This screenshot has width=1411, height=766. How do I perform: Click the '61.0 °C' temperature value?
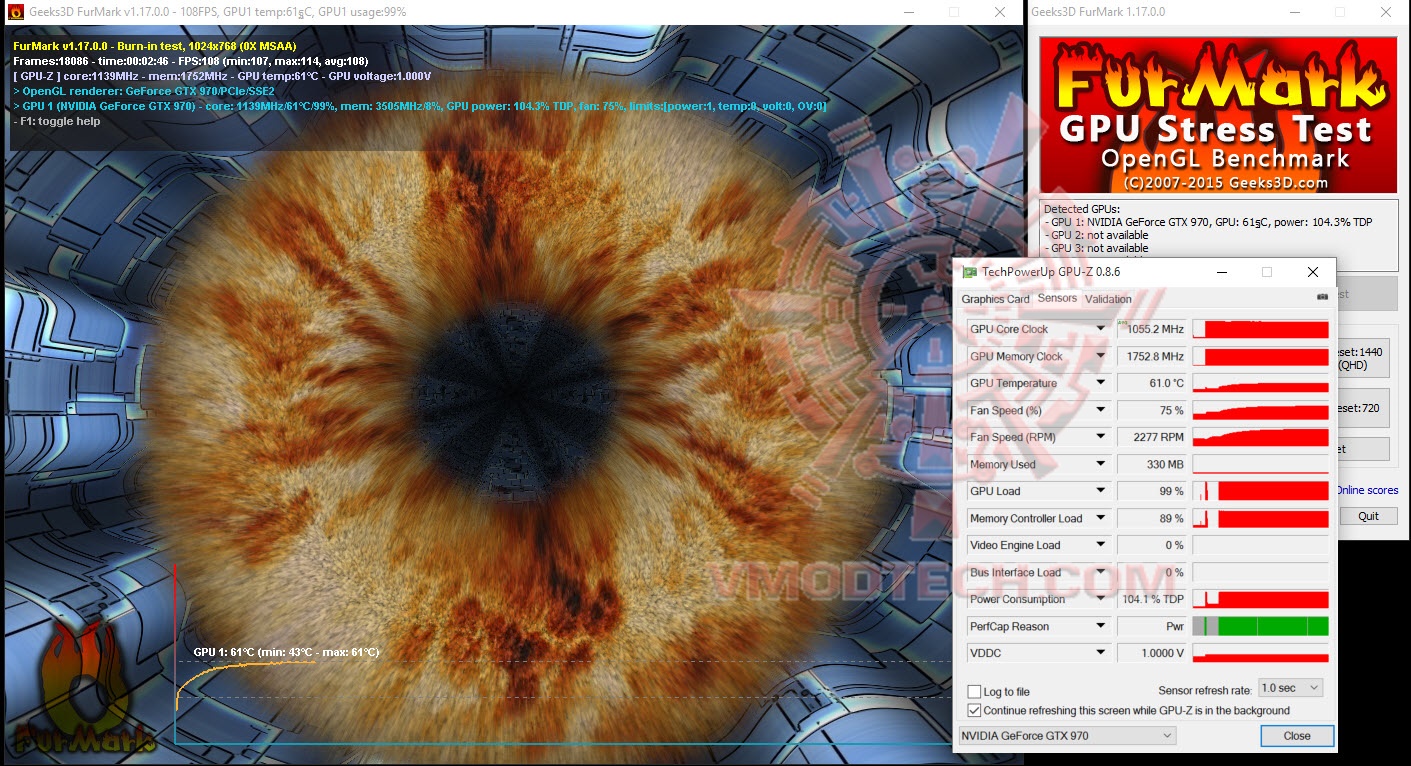click(x=1166, y=383)
